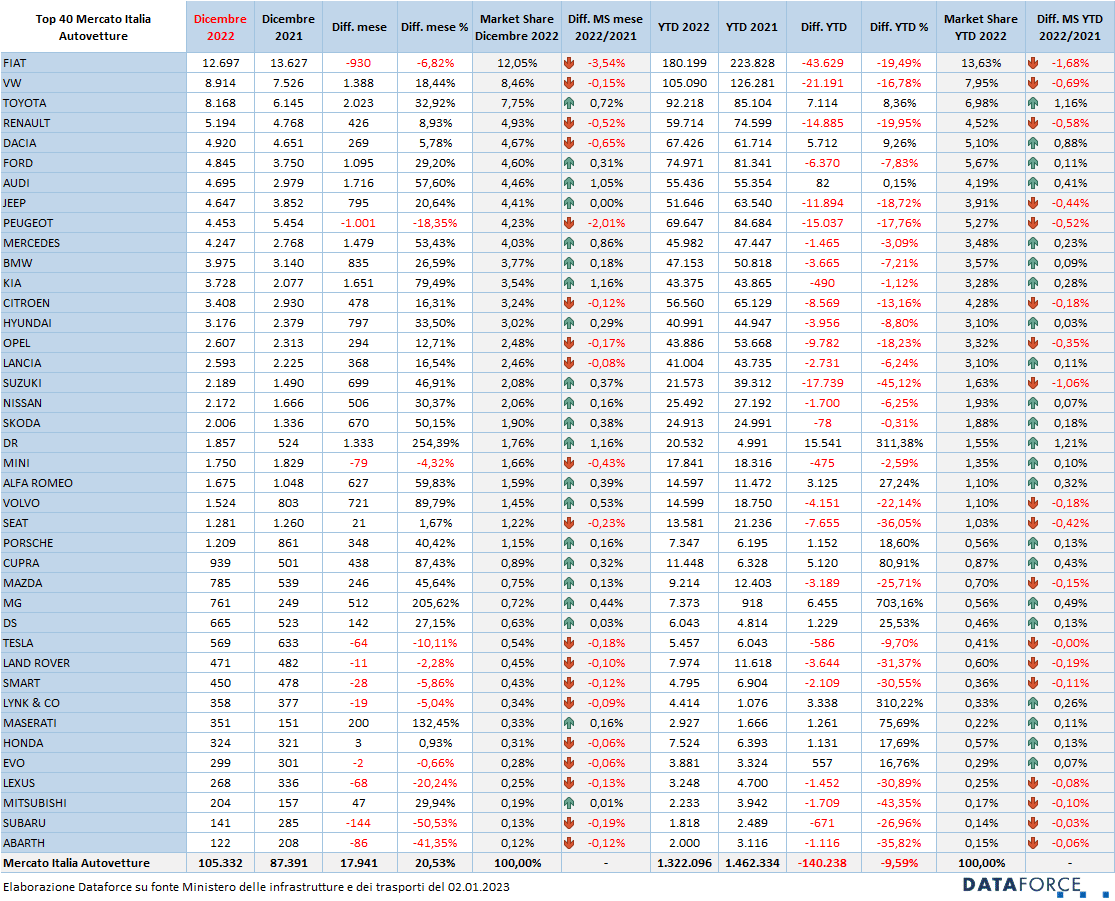Viewport: 1115px width, 901px height.
Task: Click SUBARU monthly change -50,53%
Action: coord(435,823)
